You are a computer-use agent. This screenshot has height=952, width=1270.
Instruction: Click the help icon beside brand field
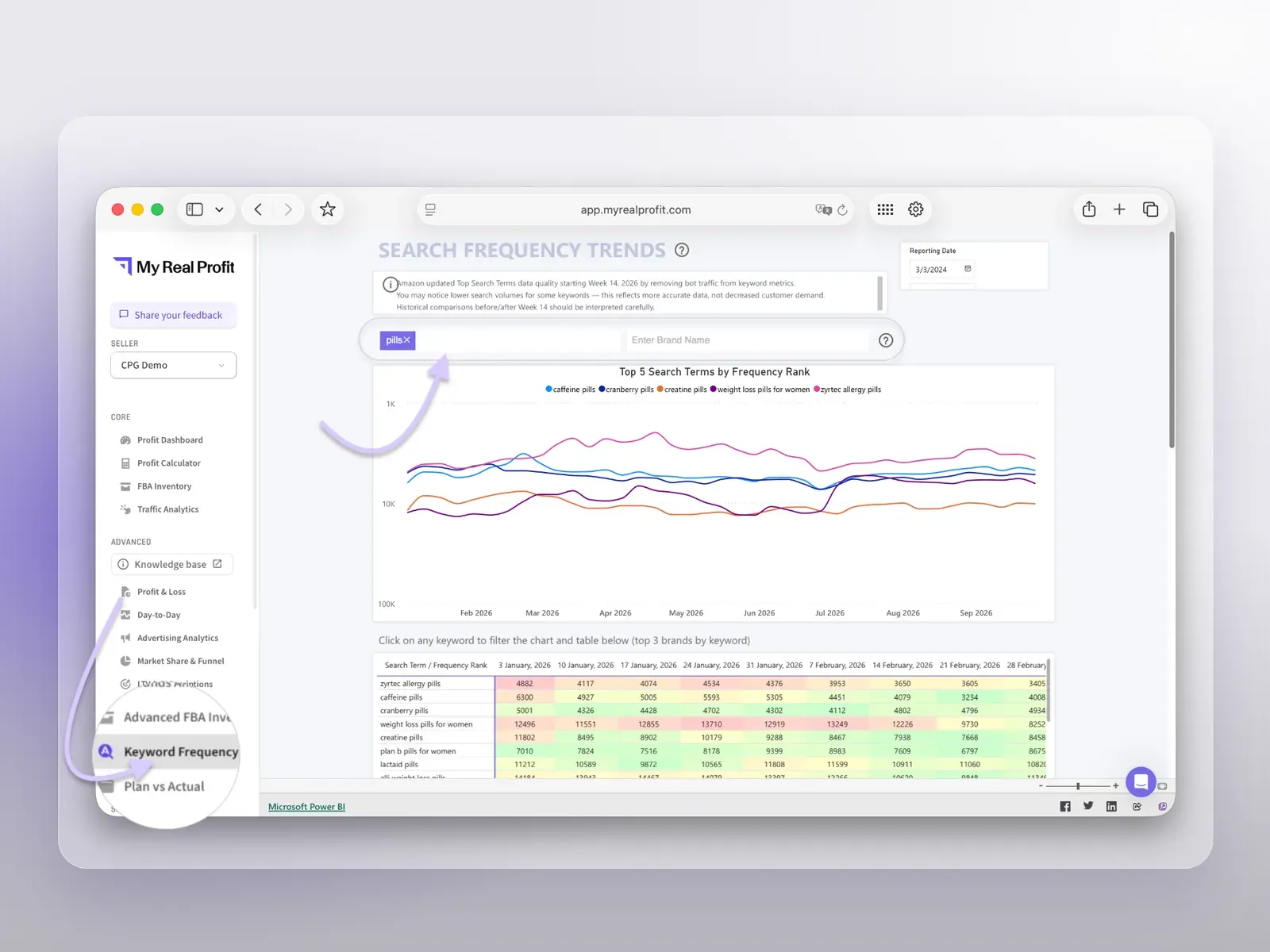point(886,340)
